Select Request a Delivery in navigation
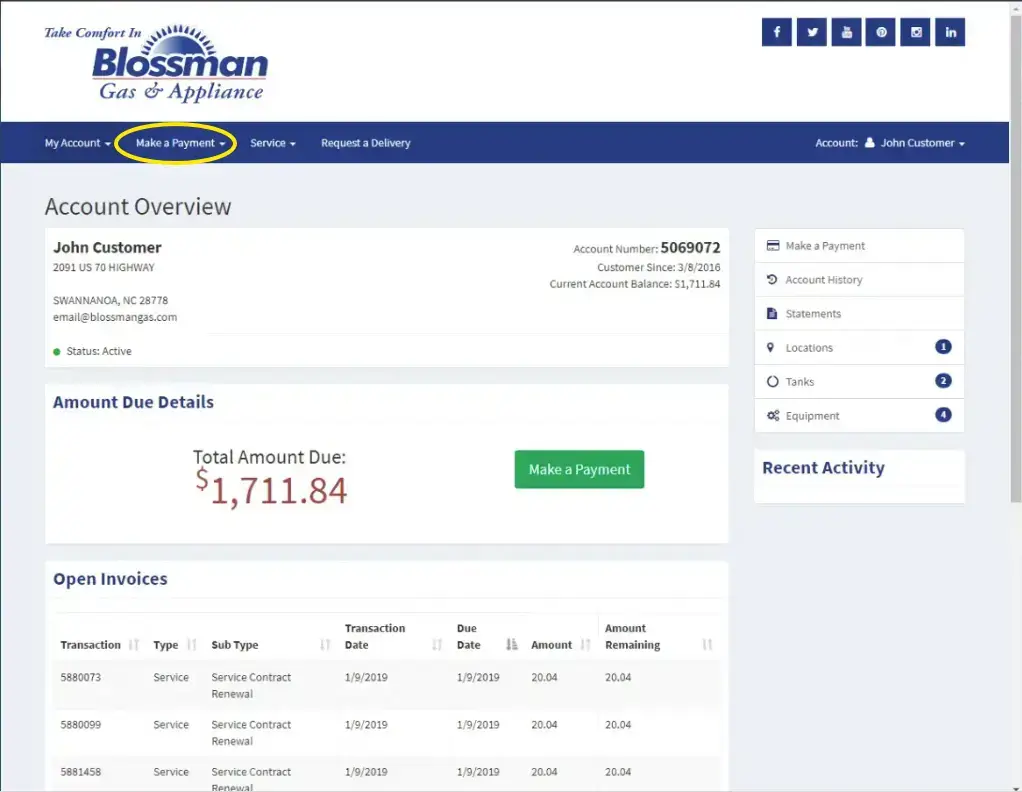Screen dimensions: 1022x792 coord(365,143)
